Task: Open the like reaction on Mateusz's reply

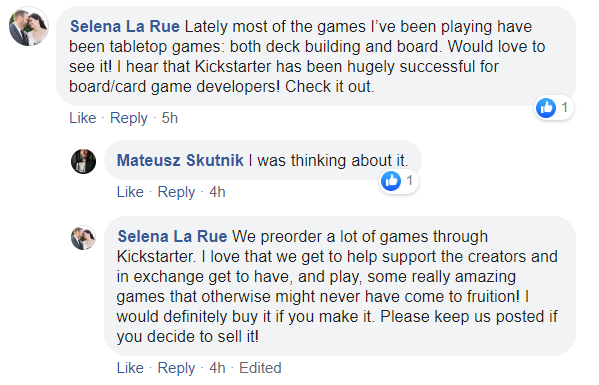Action: [391, 181]
